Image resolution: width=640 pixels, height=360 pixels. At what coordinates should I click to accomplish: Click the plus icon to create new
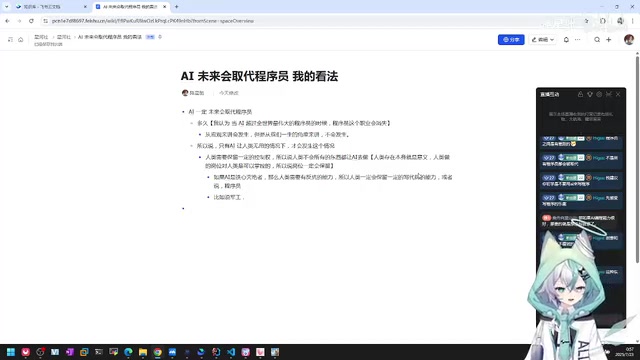pos(609,40)
